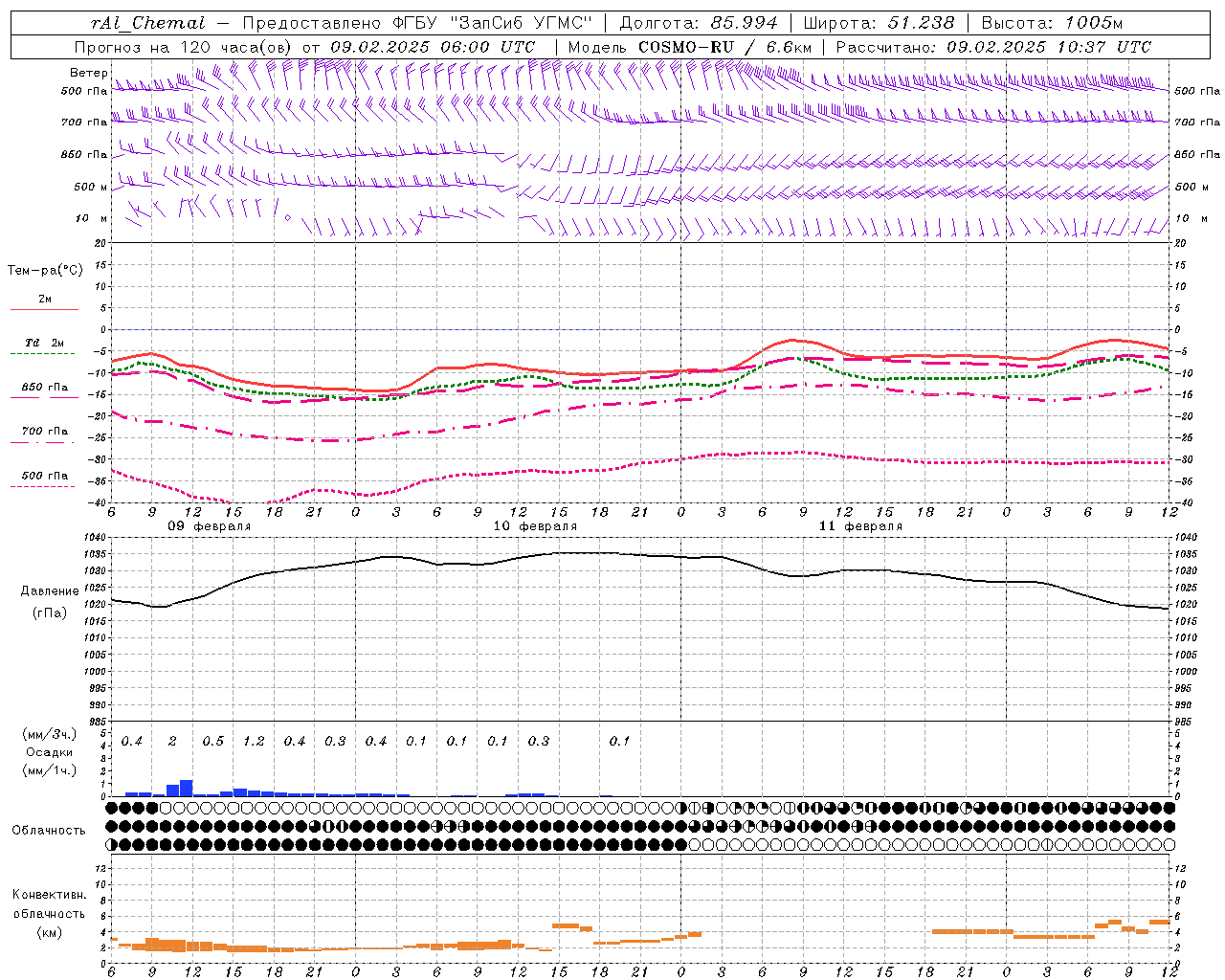Image resolution: width=1225 pixels, height=980 pixels.
Task: Click the station name rAl_Chemal in header
Action: point(148,23)
